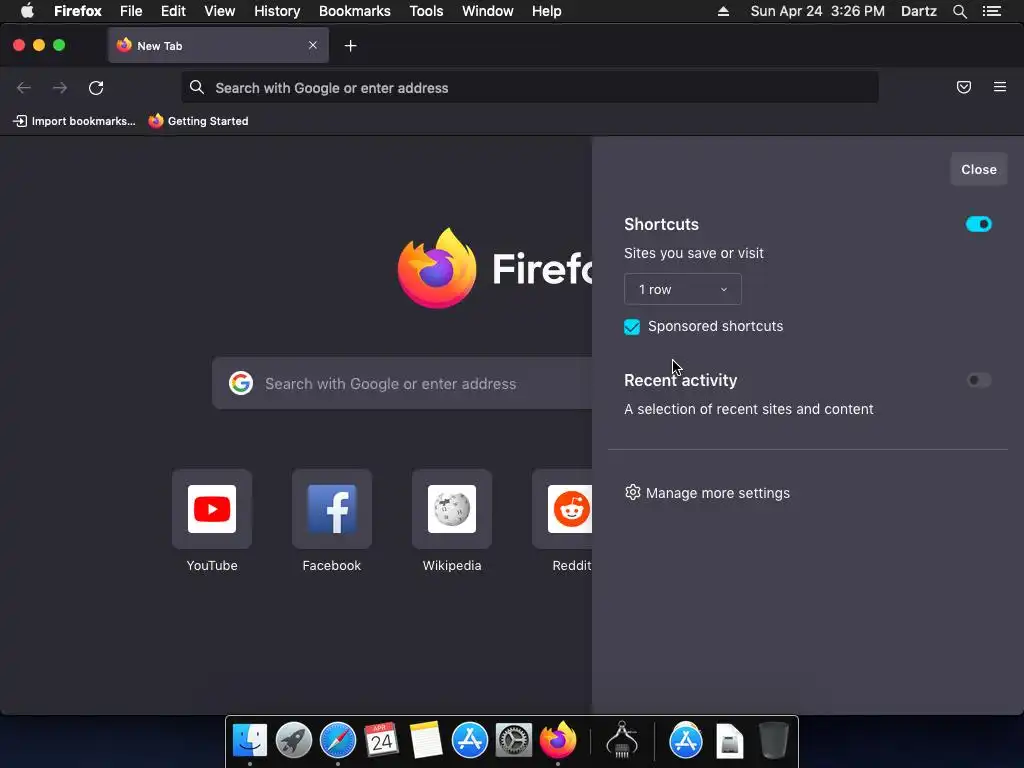This screenshot has width=1024, height=768.
Task: Open the Manage more settings link
Action: tap(717, 493)
